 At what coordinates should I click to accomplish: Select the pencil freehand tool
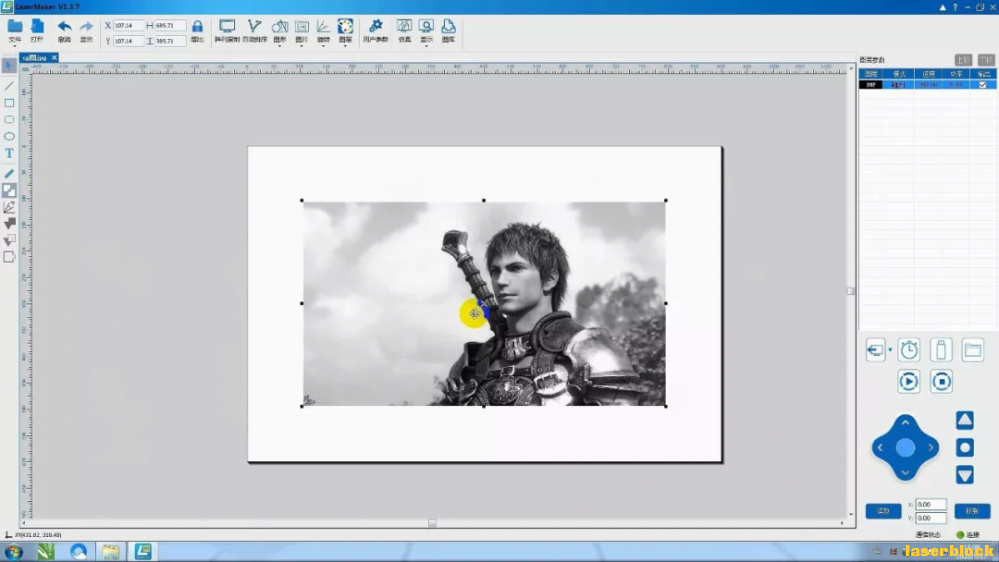click(x=9, y=173)
